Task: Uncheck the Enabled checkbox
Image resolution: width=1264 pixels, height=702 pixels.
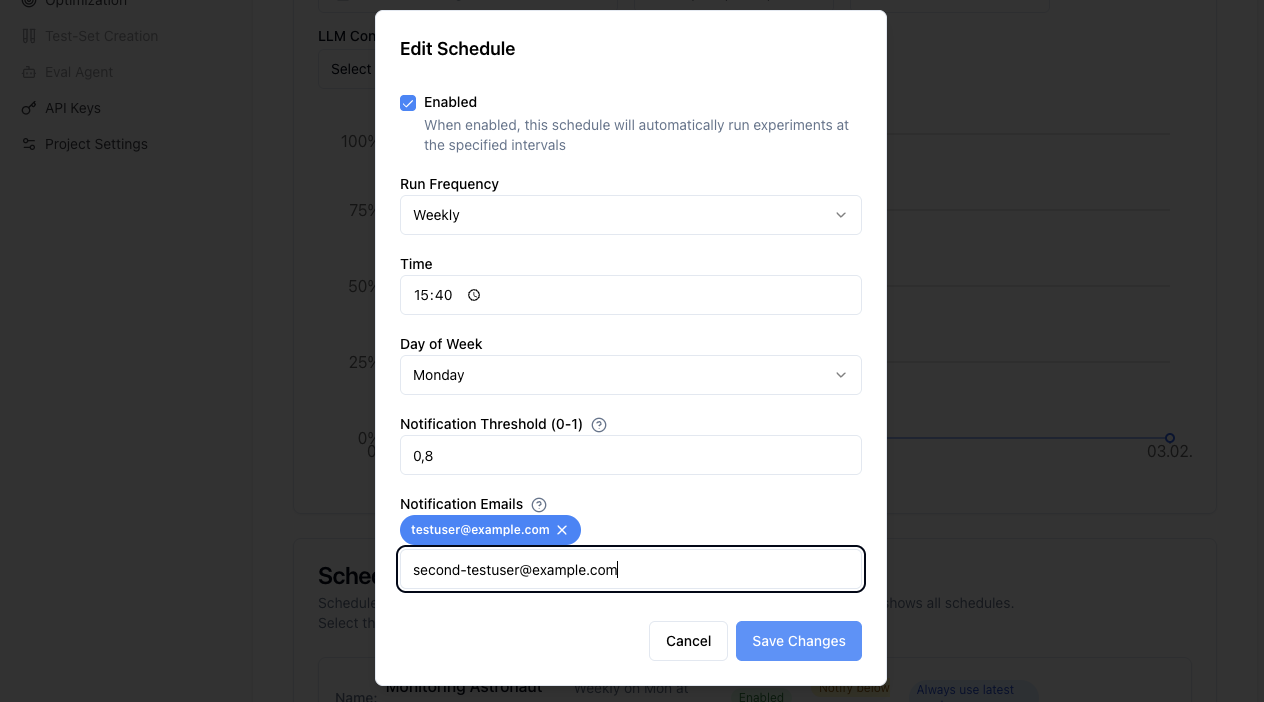Action: pyautogui.click(x=408, y=103)
